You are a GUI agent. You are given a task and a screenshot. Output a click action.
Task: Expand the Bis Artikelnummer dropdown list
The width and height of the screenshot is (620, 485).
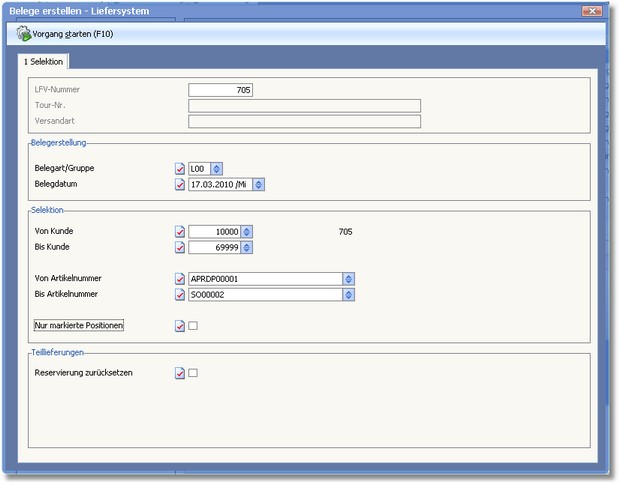(x=348, y=295)
